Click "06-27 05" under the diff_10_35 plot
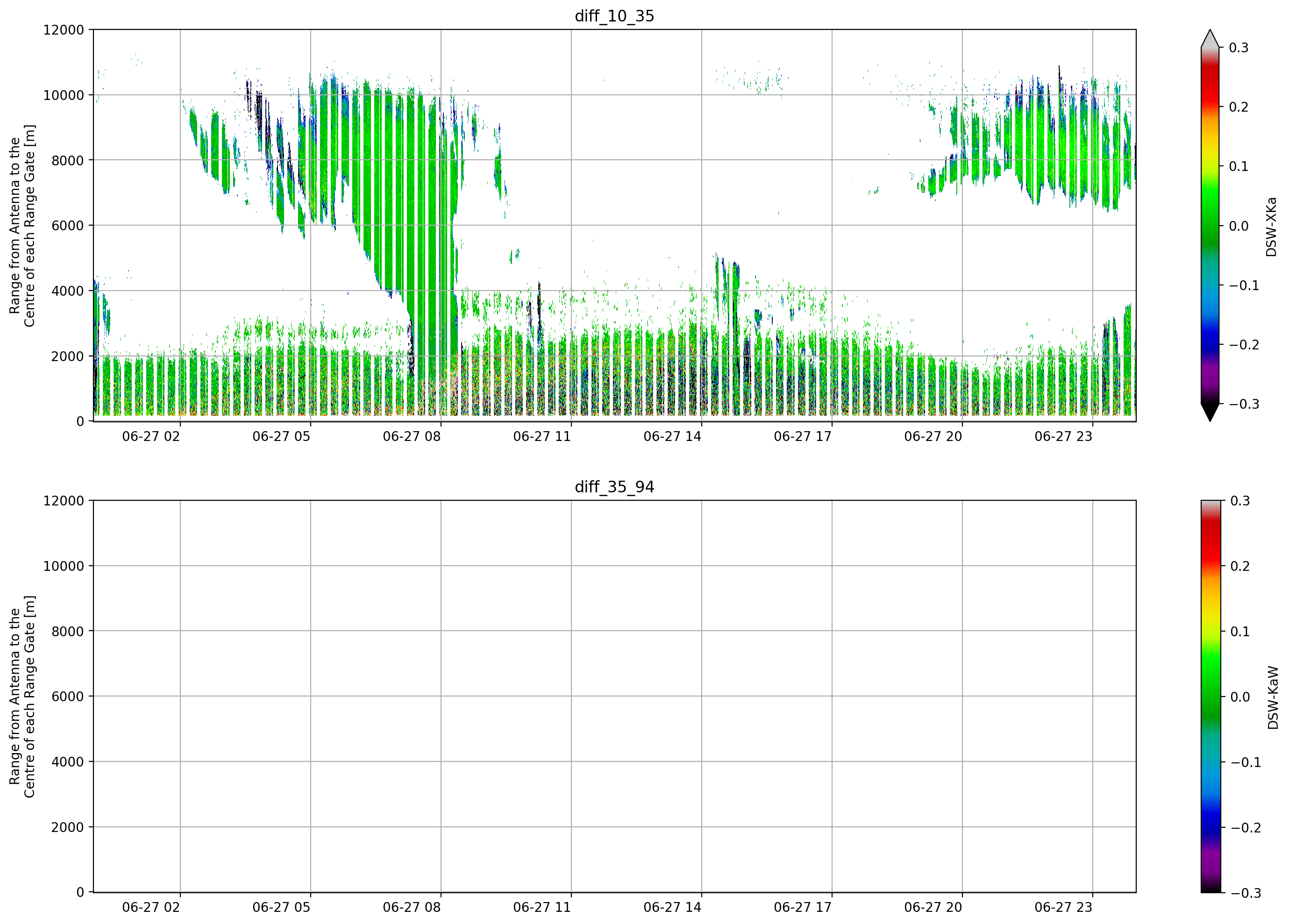 coord(281,436)
